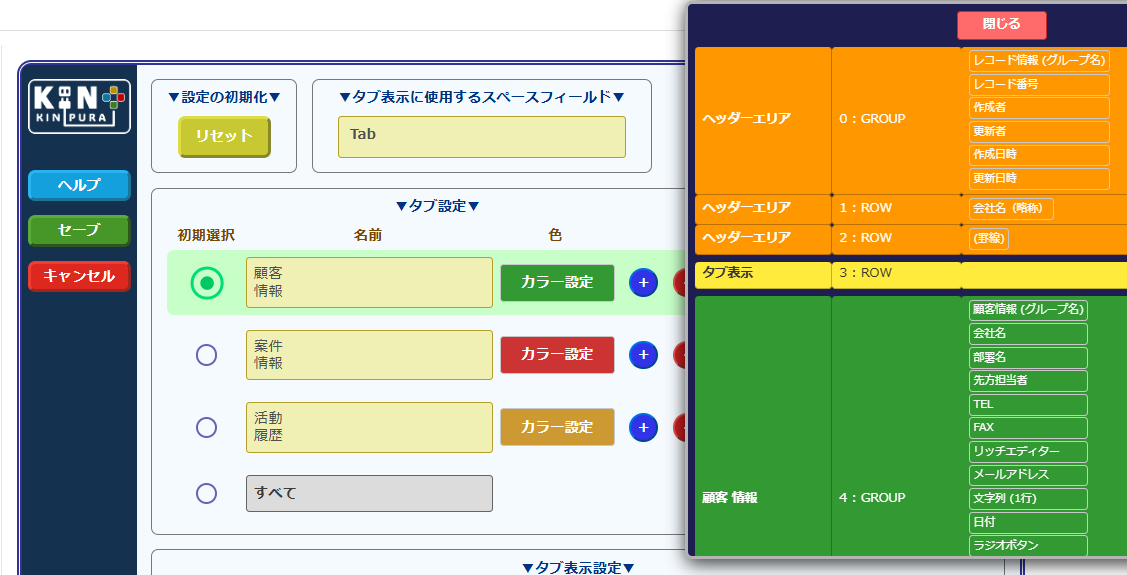Image resolution: width=1127 pixels, height=575 pixels.
Task: Click the レコード番号 field tag
Action: 1039,84
